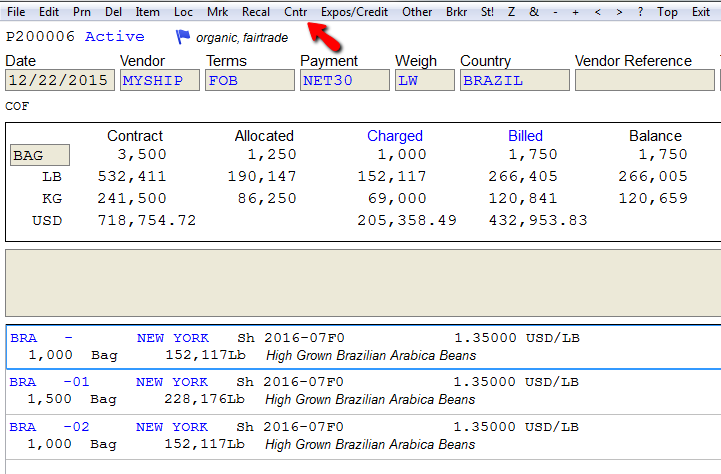Click NEW YORK in BRA -02 row
This screenshot has height=474, width=721.
[x=172, y=427]
